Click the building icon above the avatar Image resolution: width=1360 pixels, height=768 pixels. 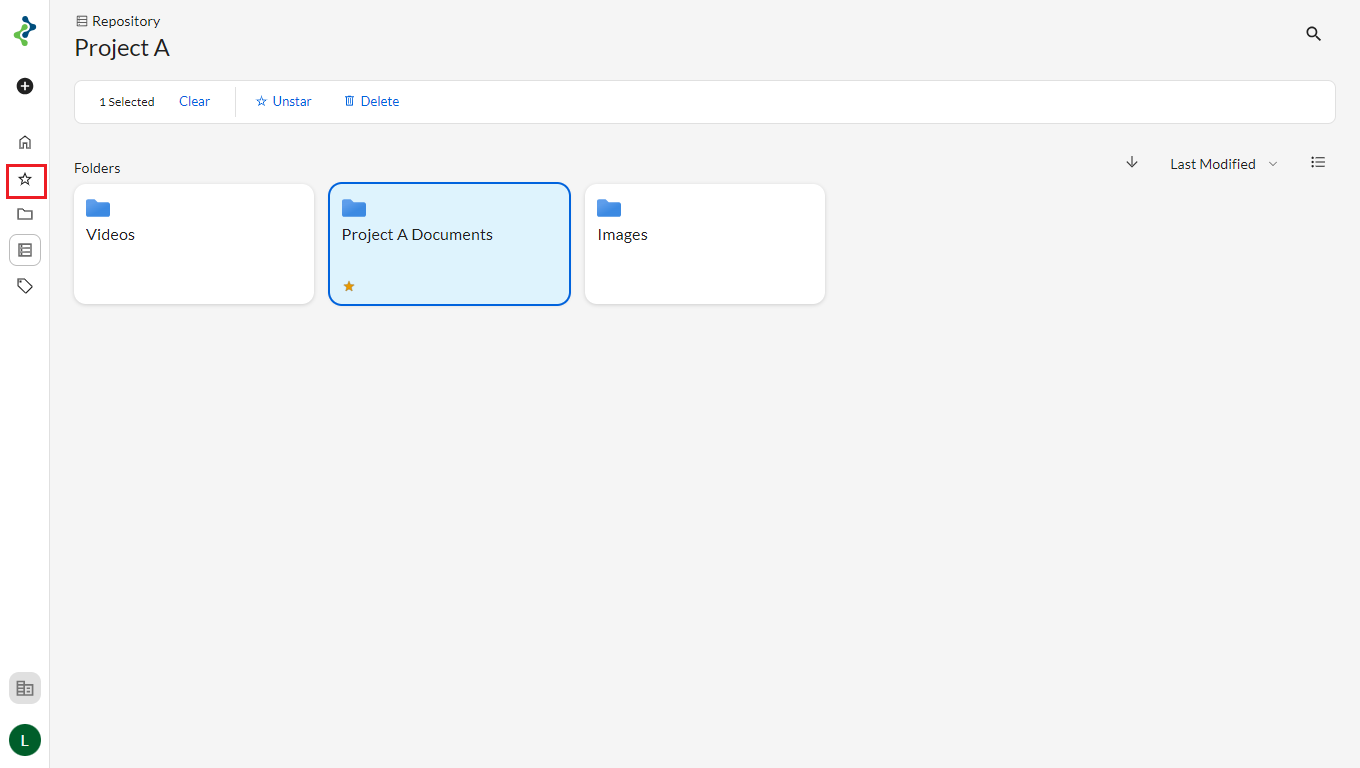(25, 688)
